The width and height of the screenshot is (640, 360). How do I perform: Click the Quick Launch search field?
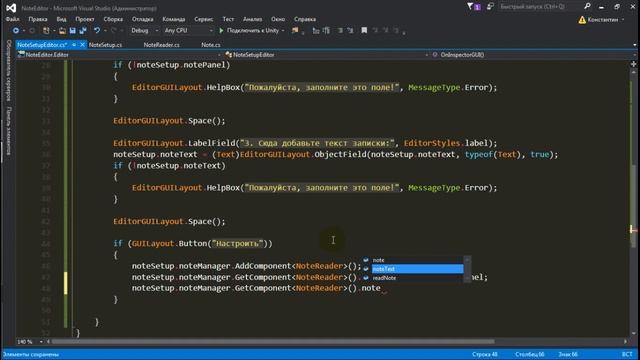[x=540, y=7]
